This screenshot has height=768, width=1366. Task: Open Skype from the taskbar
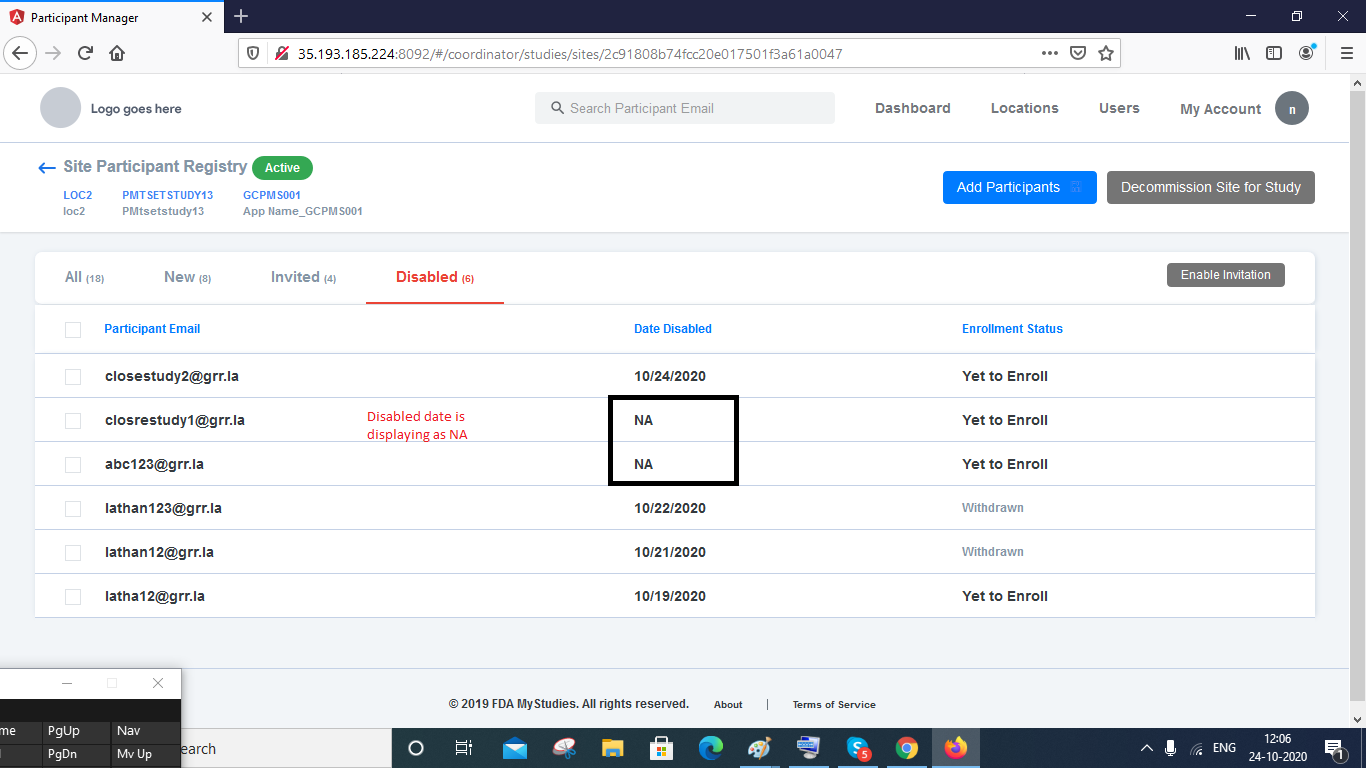(858, 747)
